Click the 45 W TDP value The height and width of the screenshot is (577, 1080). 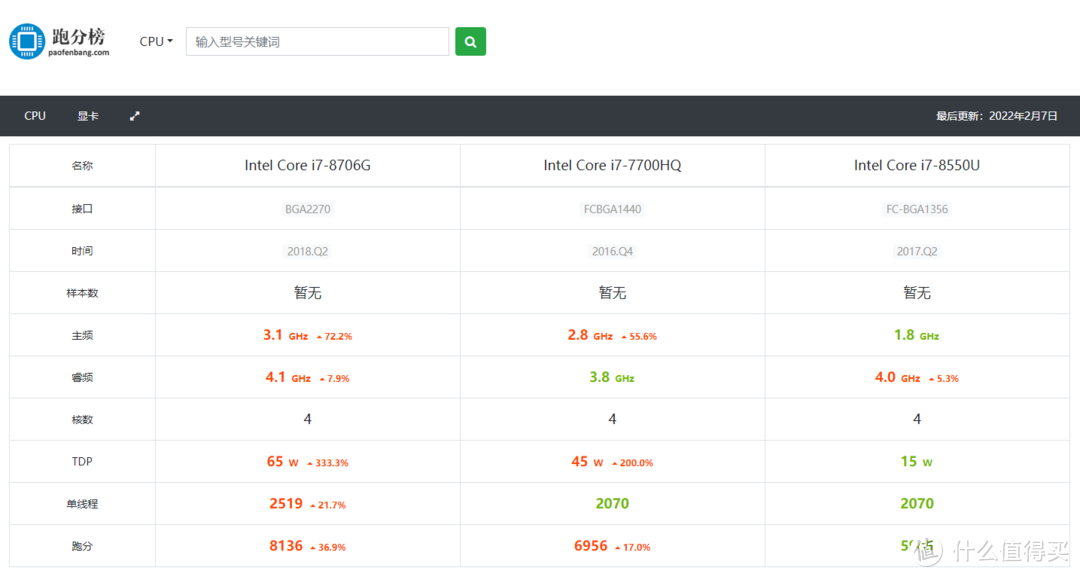point(587,461)
